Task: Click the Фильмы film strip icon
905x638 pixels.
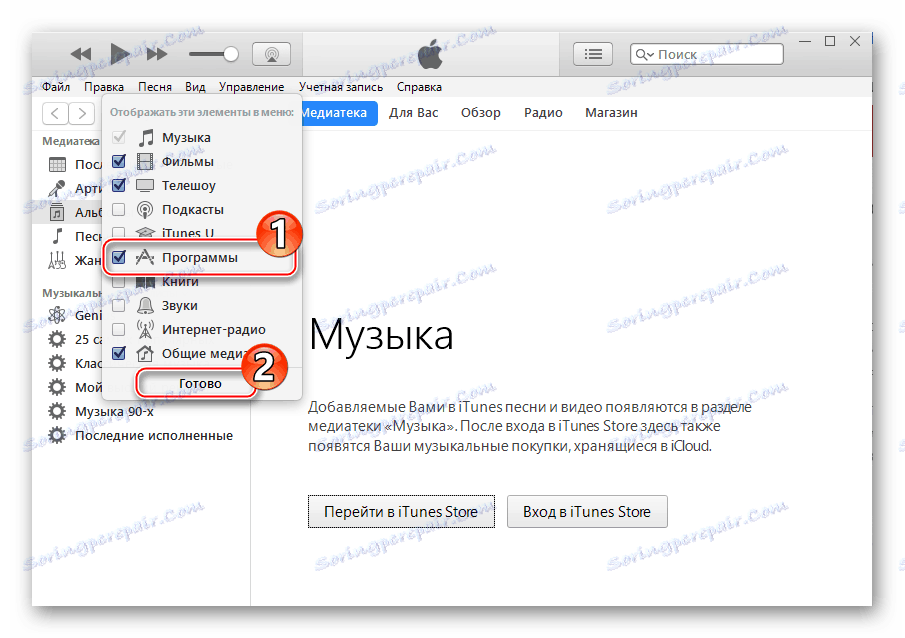Action: coord(145,161)
